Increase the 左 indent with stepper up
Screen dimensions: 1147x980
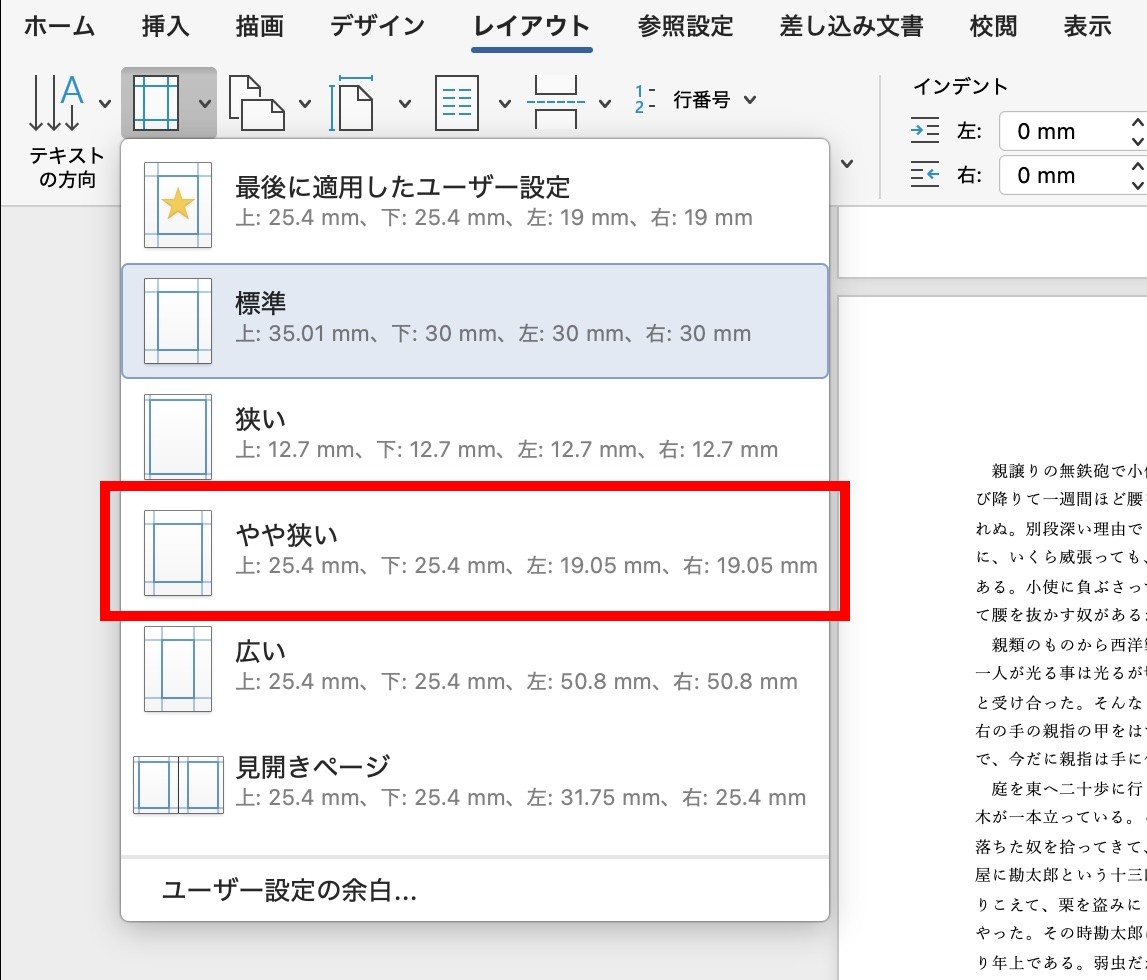tap(1137, 122)
